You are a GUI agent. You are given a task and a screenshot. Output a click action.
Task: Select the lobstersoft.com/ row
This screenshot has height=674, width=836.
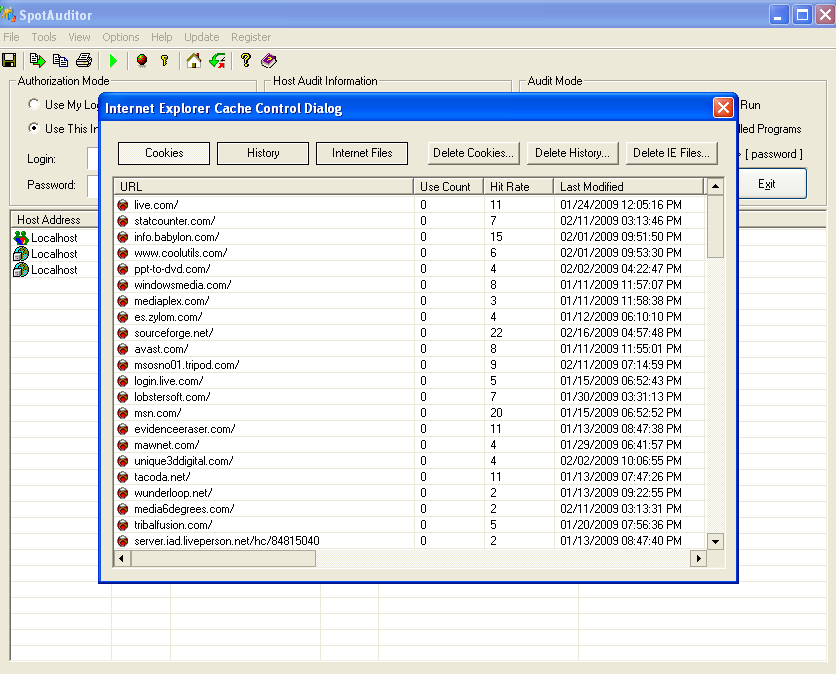coord(410,397)
